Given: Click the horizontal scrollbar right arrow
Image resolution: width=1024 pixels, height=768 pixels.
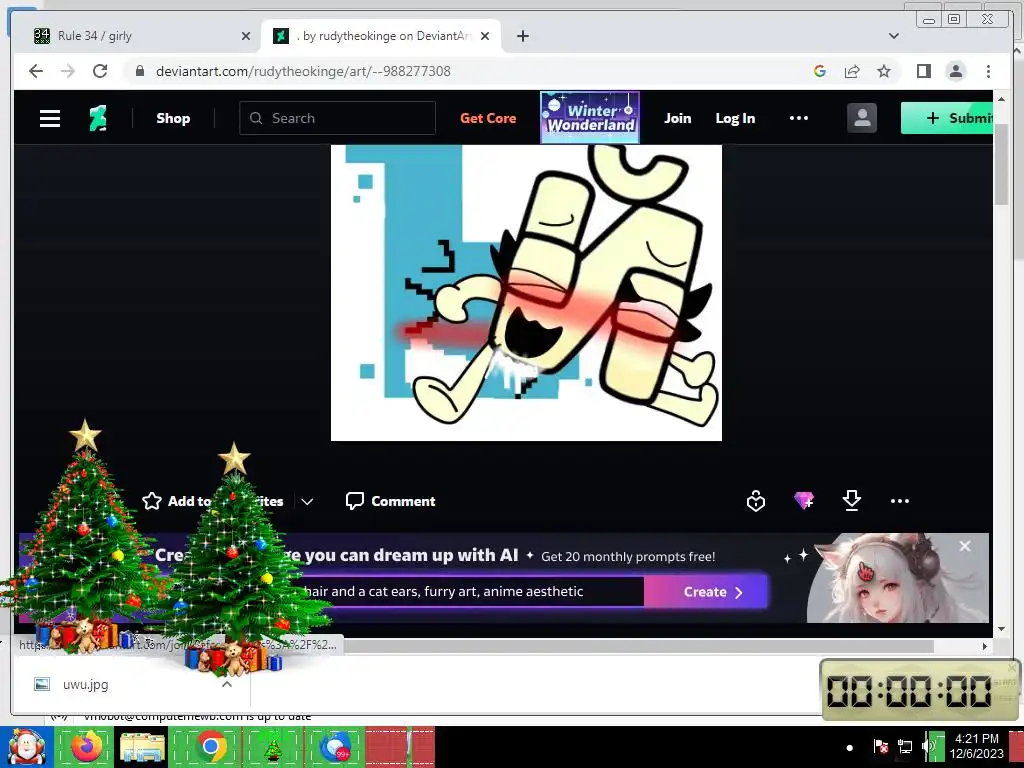Looking at the screenshot, I should [x=985, y=647].
